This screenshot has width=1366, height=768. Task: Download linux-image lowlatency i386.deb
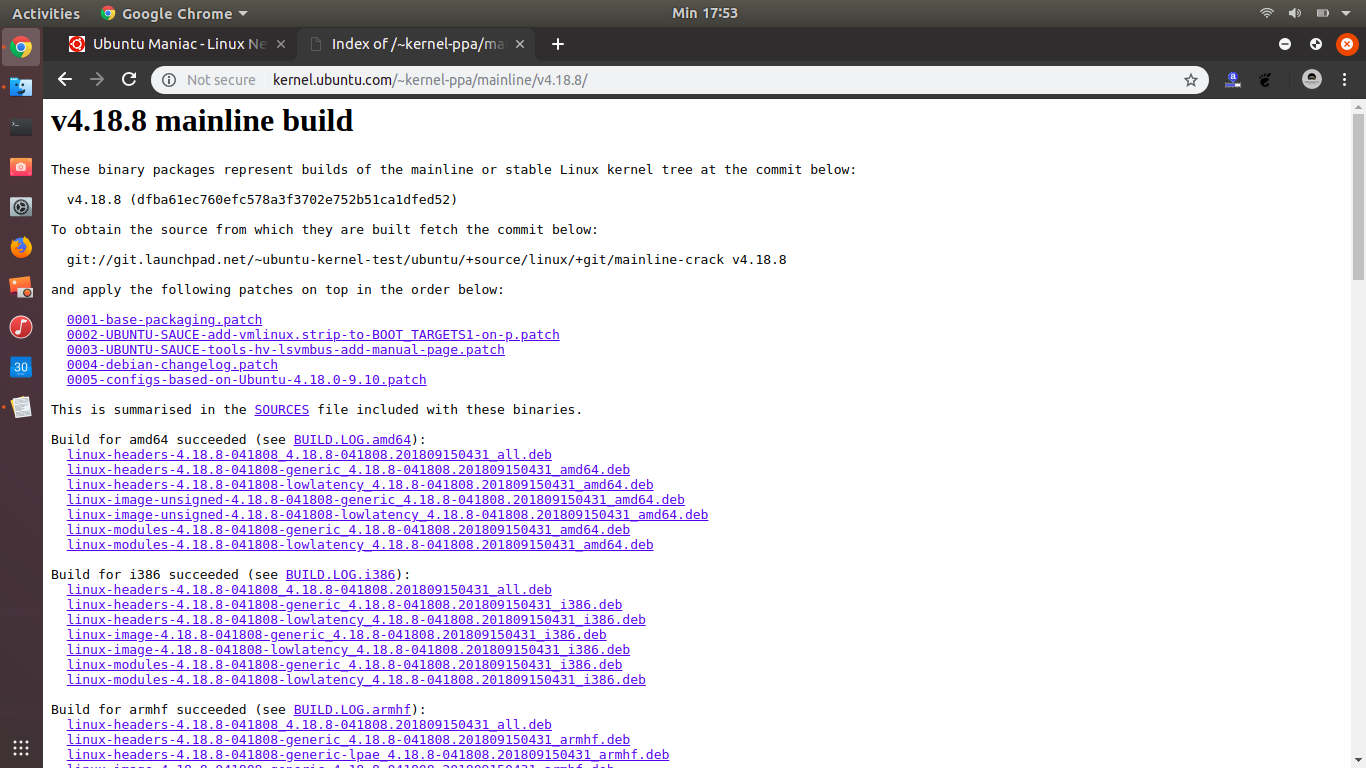point(348,650)
